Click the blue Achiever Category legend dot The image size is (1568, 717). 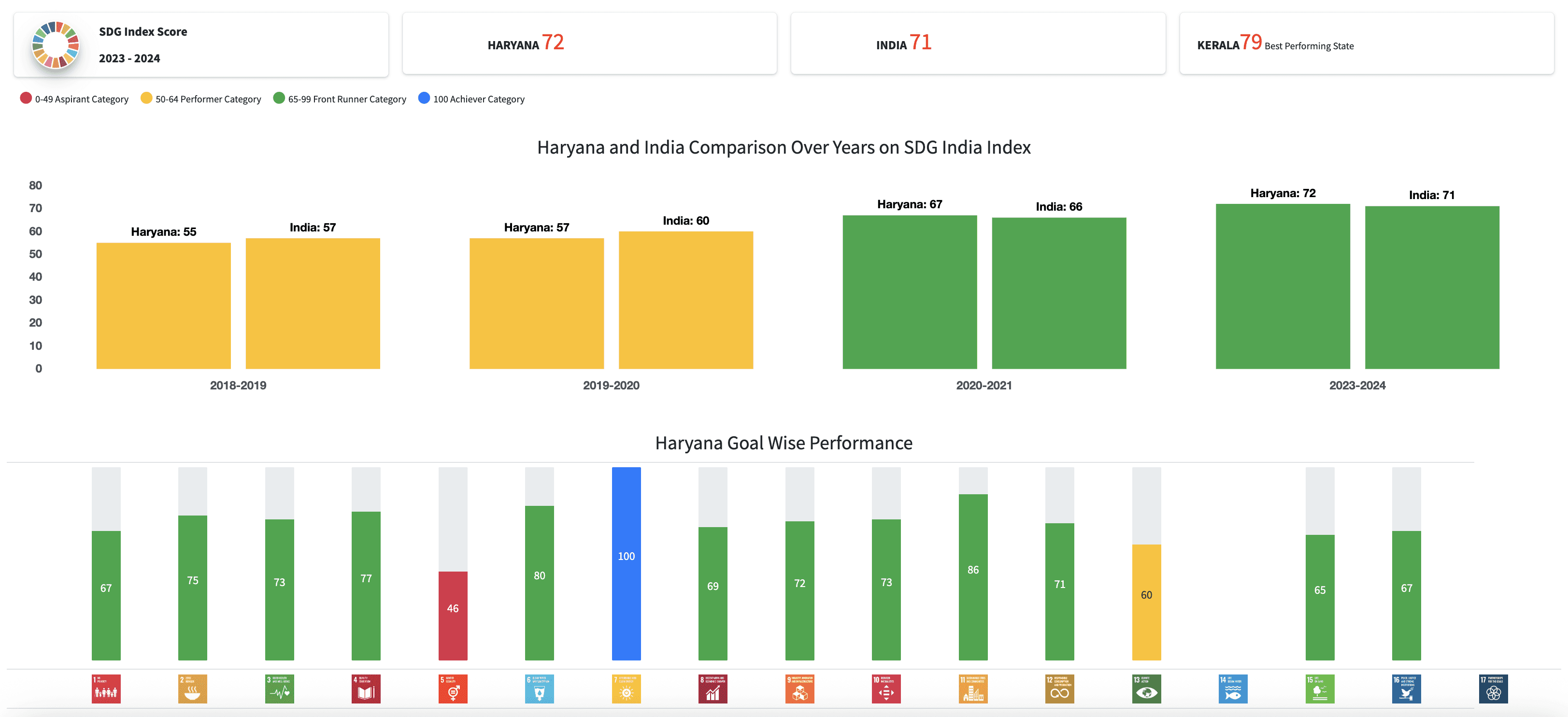[x=424, y=98]
